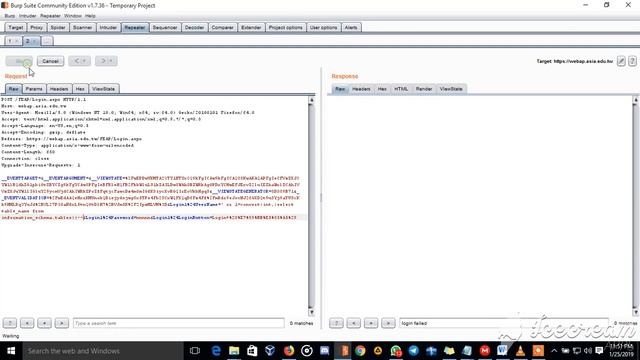The height and width of the screenshot is (360, 640).
Task: Show hidden system tray icons
Action: [x=554, y=351]
